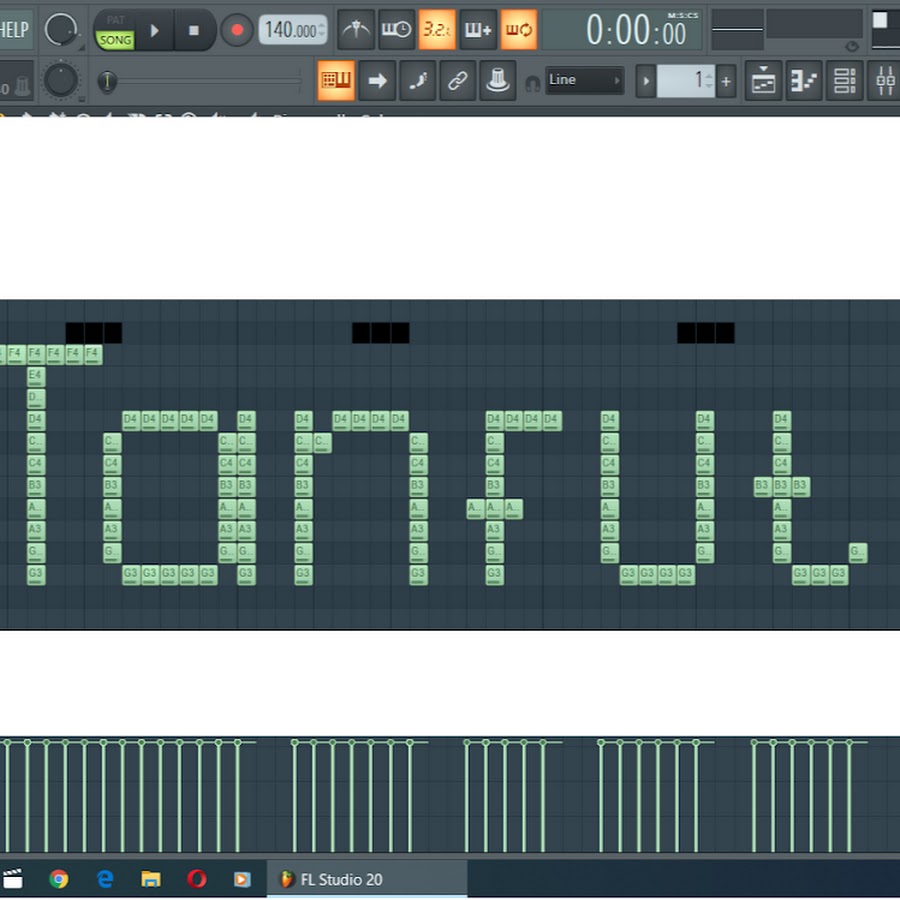
Task: Click arrow left of pattern number
Action: click(646, 81)
